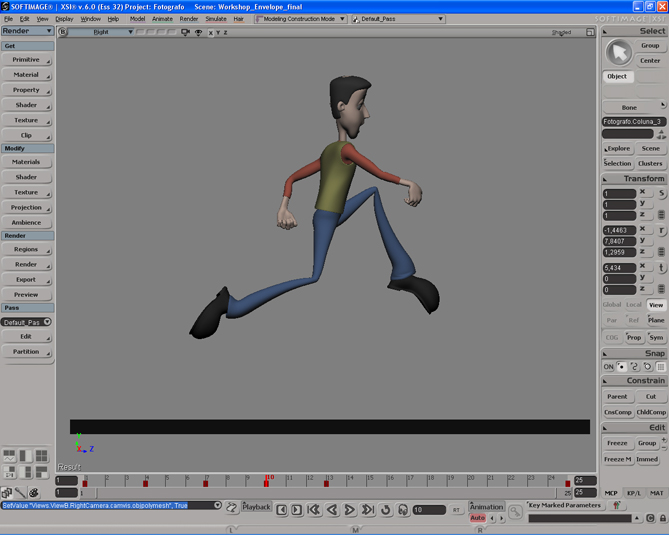Toggle the Auto key button
Viewport: 669px width, 535px height.
[477, 518]
